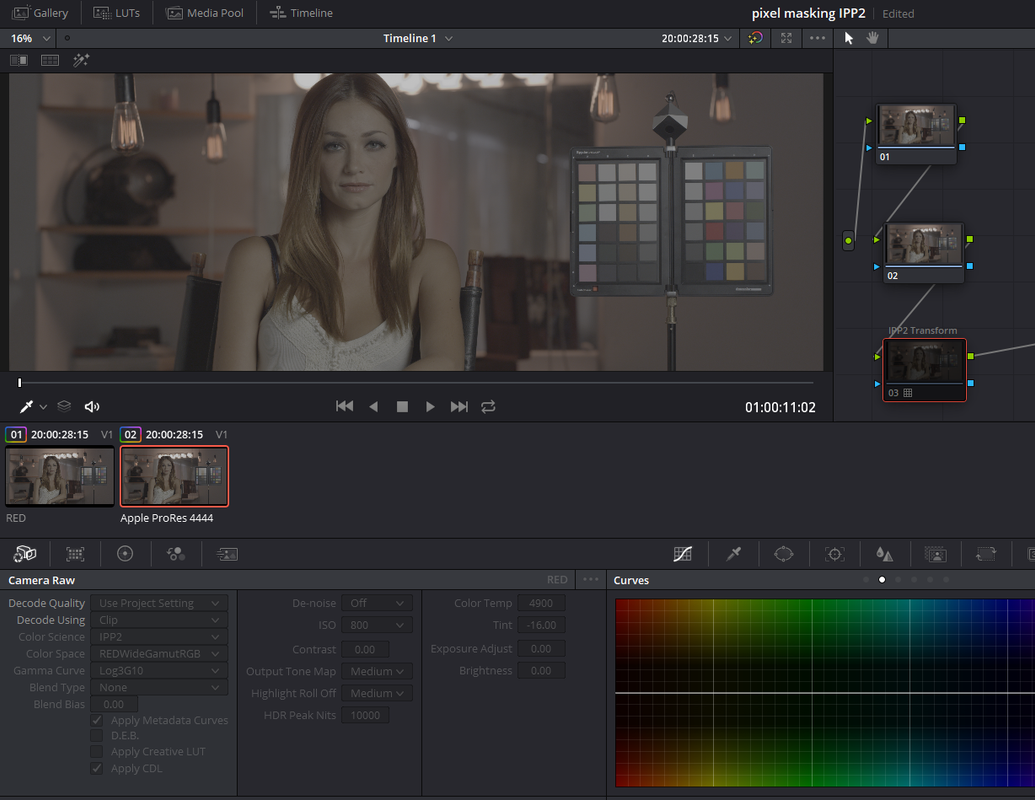1035x800 pixels.
Task: Click the viewer scrubber playhead
Action: click(x=20, y=383)
